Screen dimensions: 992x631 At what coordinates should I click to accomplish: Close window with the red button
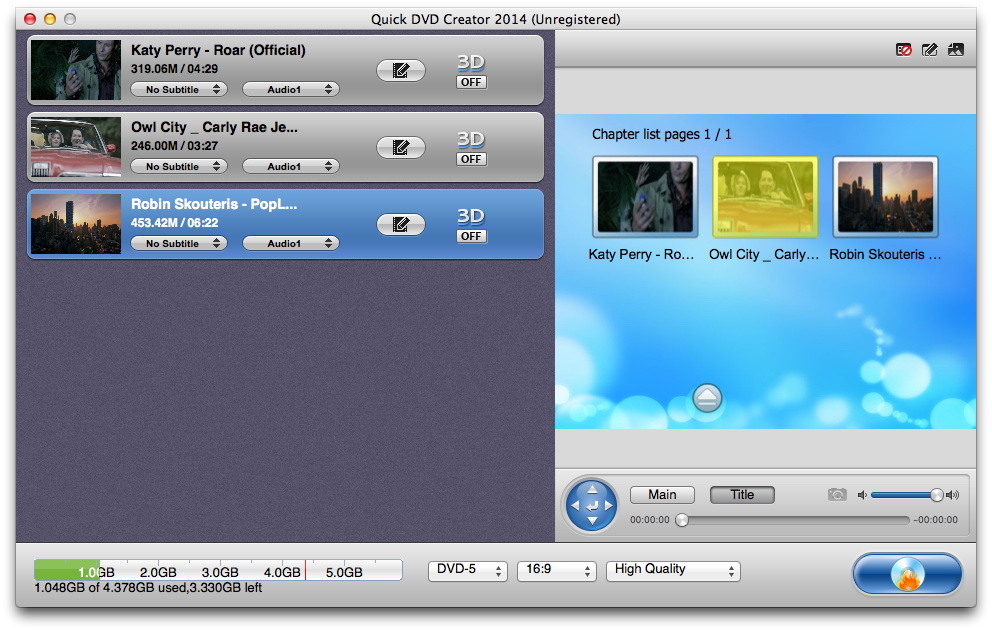(30, 19)
